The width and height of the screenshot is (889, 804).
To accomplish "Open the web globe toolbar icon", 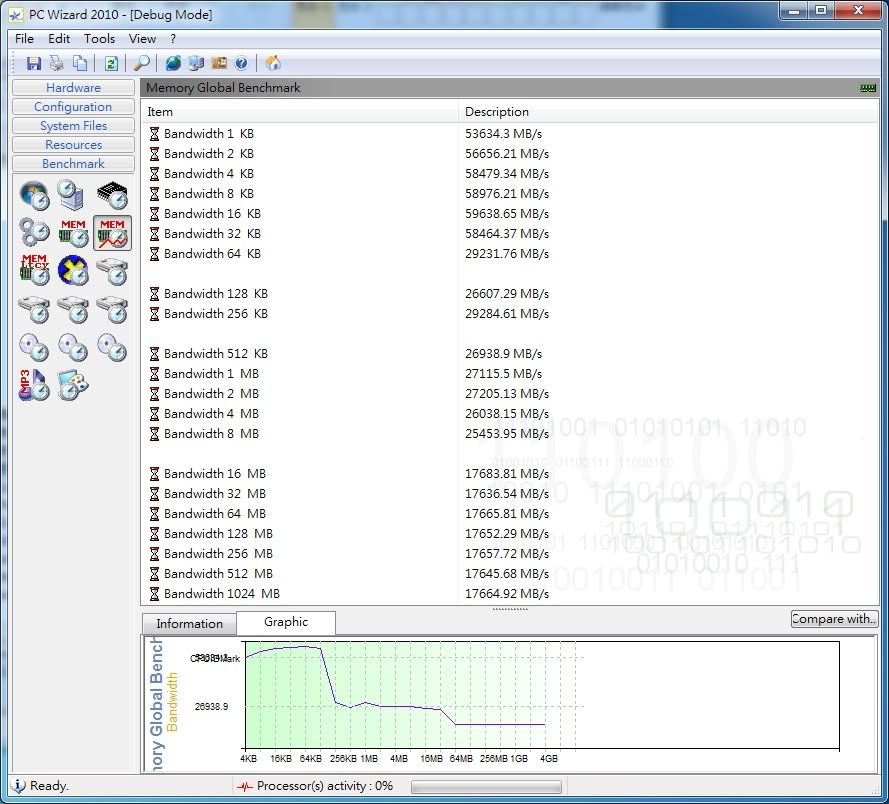I will pyautogui.click(x=173, y=63).
